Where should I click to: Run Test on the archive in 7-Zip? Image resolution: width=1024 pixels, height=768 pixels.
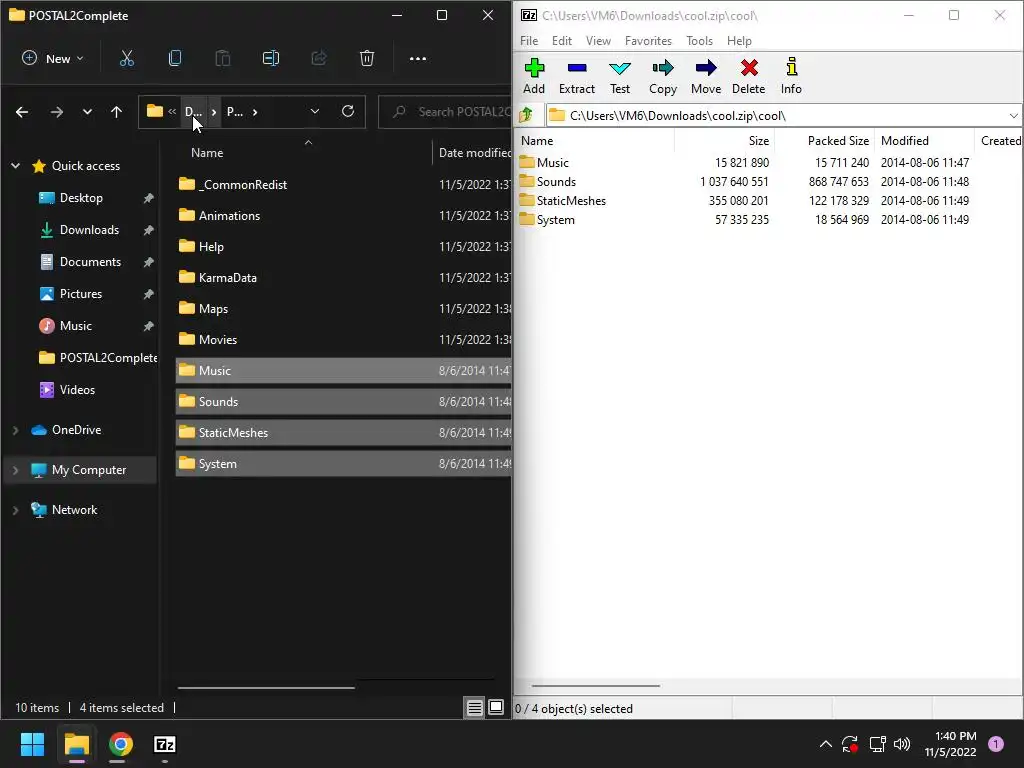[x=620, y=76]
